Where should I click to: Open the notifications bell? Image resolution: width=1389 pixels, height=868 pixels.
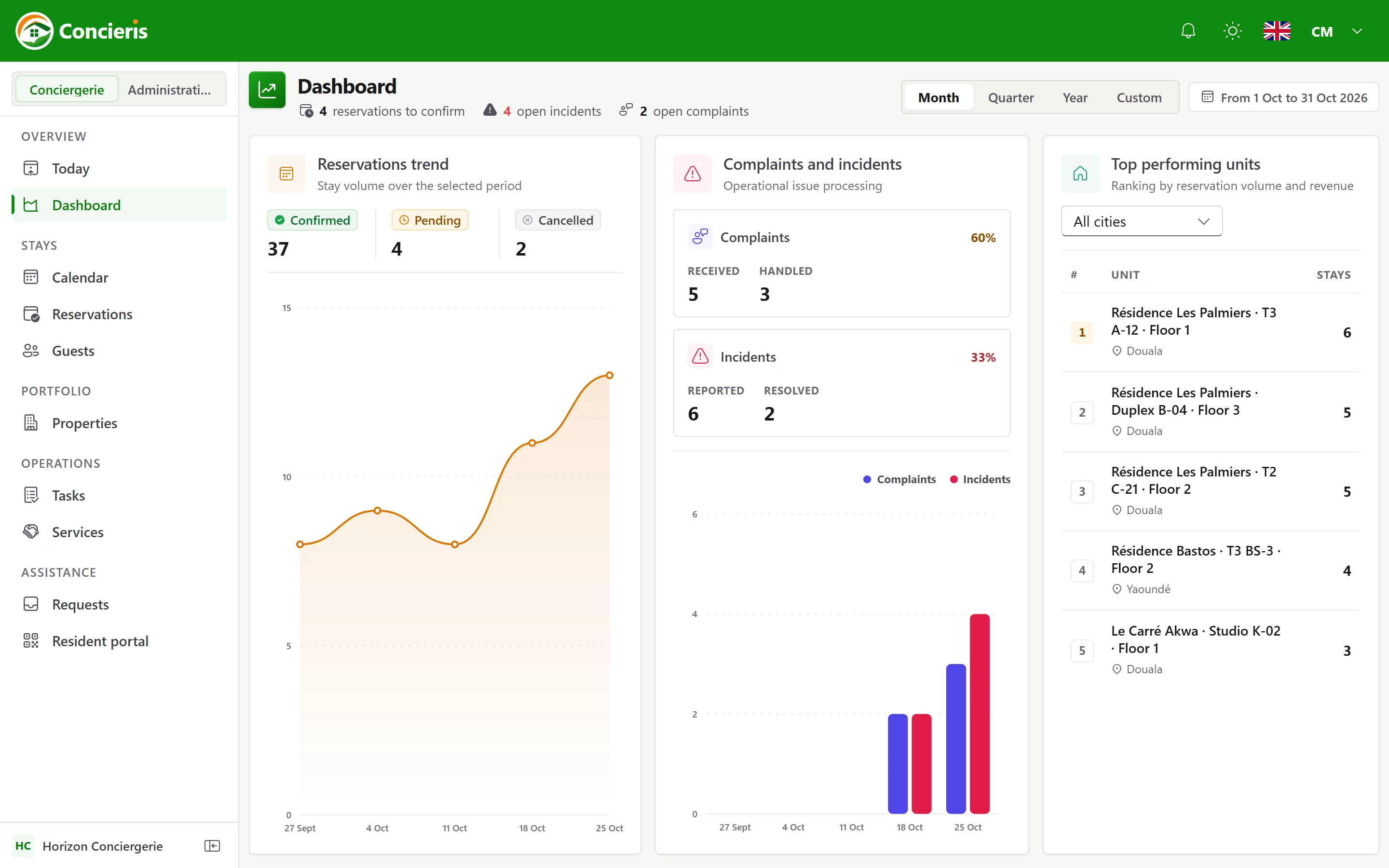[x=1188, y=31]
